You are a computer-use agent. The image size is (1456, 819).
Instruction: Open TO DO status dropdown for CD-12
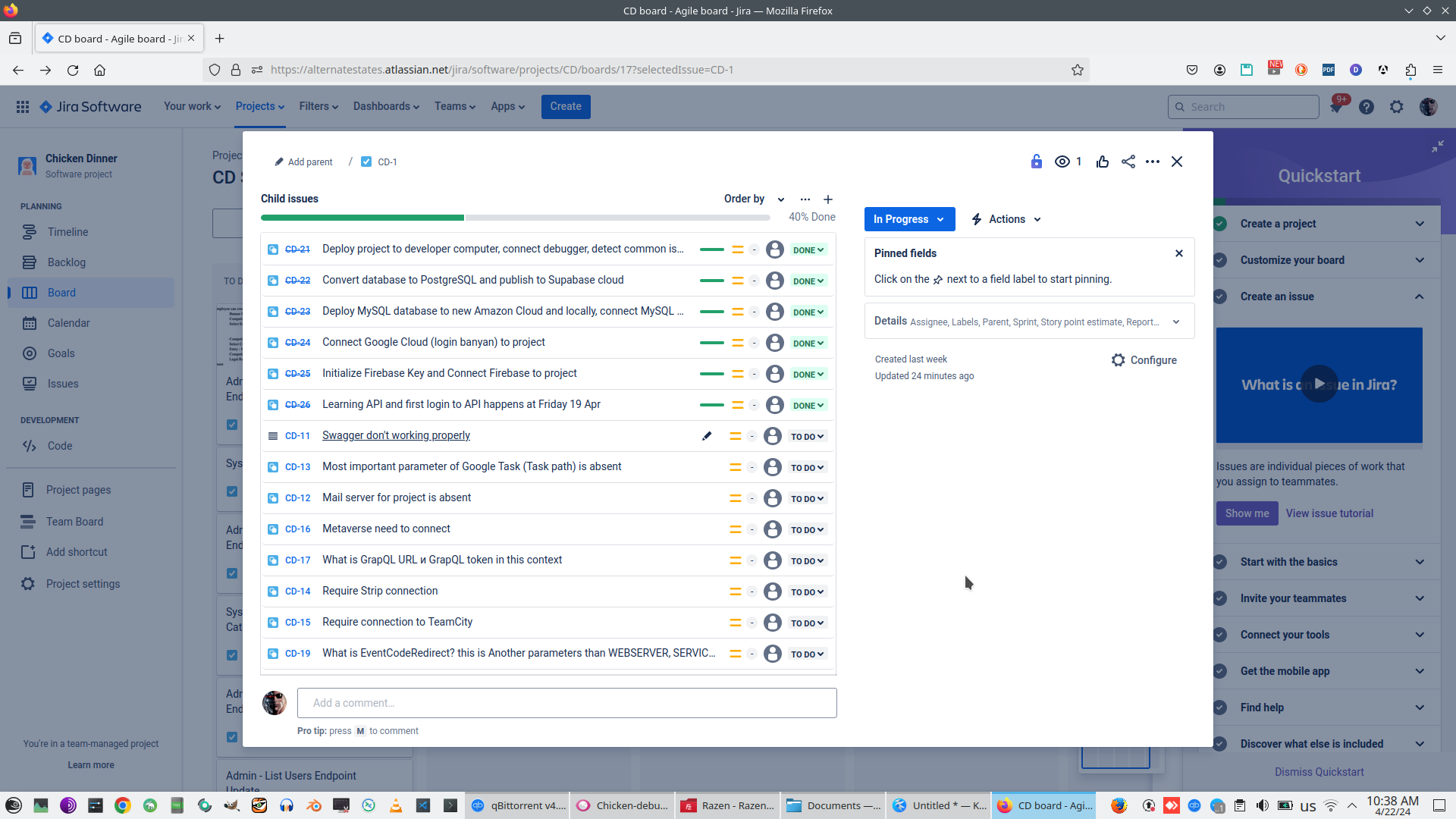point(807,499)
